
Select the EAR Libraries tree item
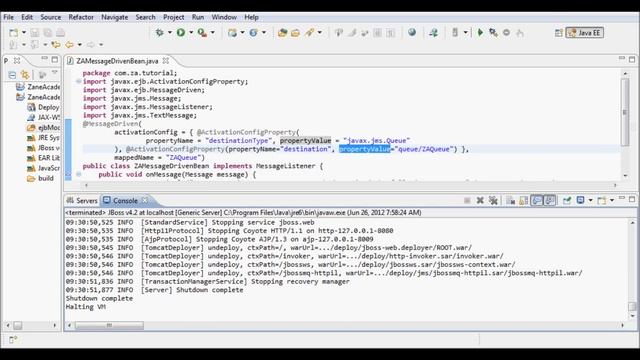44,158
